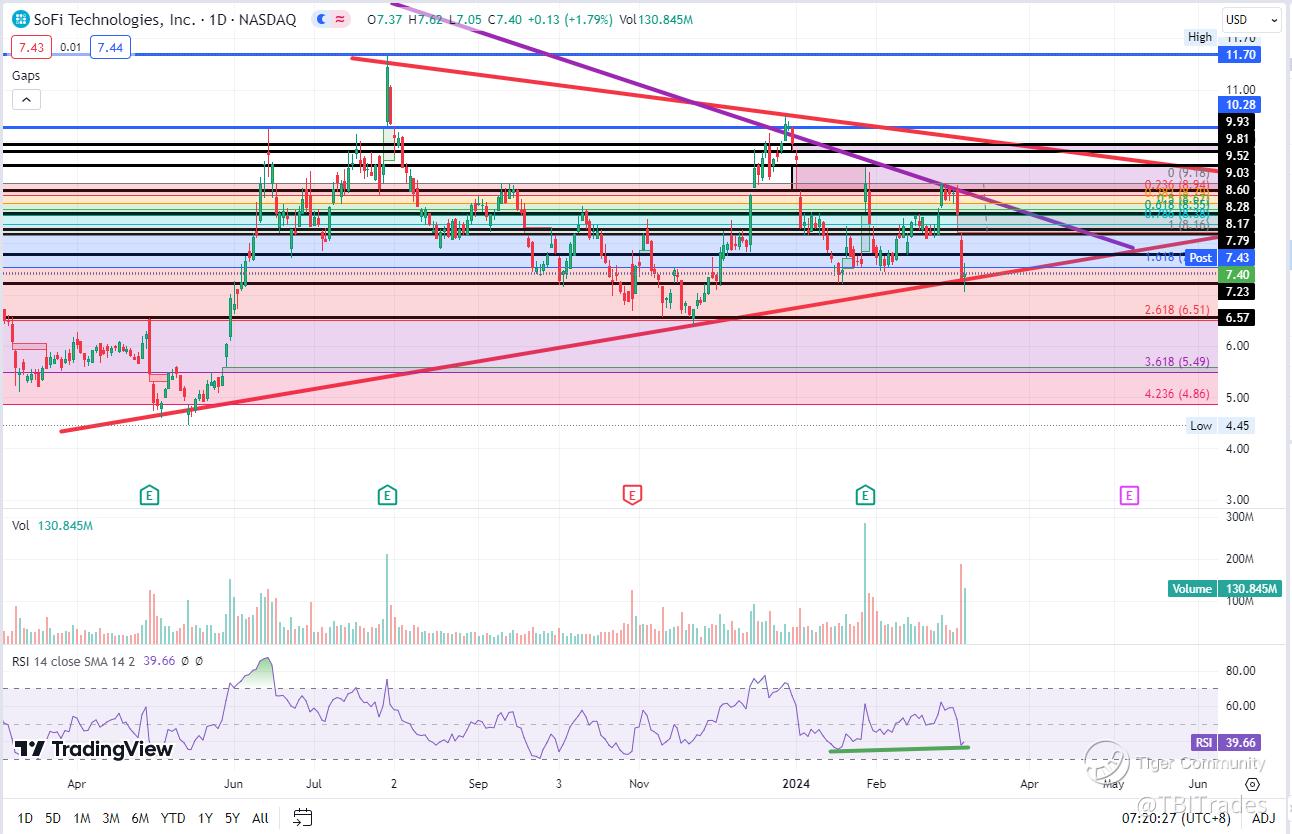The height and width of the screenshot is (834, 1292).
Task: Click the red approximate-data status icon
Action: click(x=340, y=19)
